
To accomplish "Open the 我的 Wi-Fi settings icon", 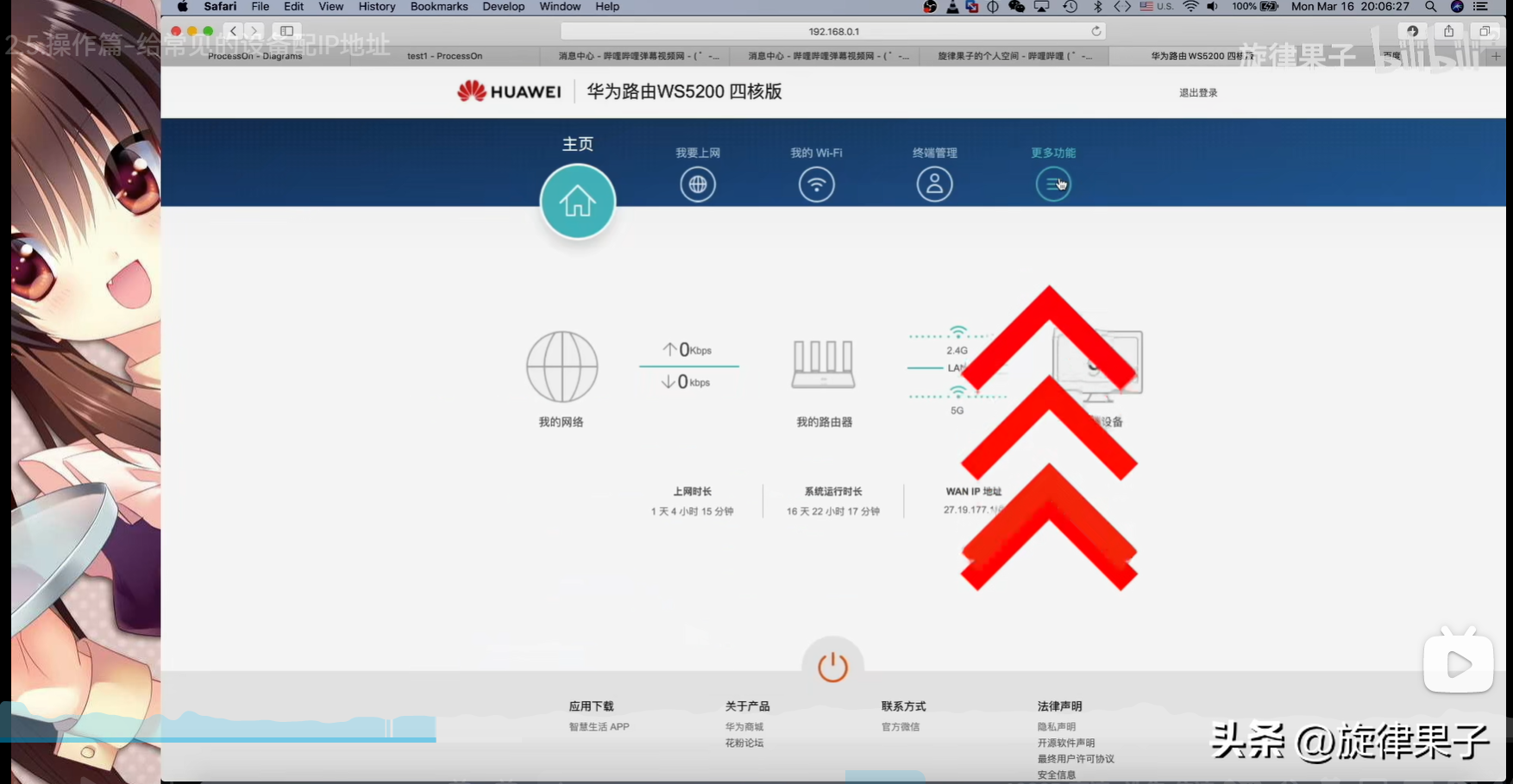I will tap(816, 185).
